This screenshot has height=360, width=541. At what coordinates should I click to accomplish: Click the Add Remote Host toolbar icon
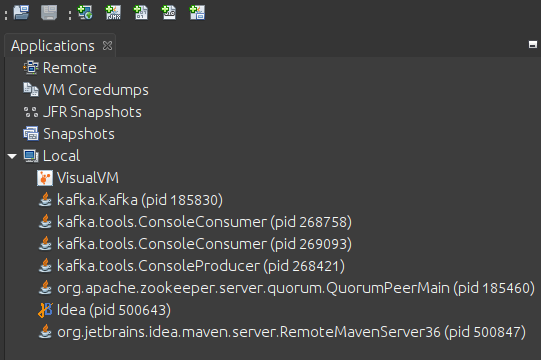coord(85,12)
